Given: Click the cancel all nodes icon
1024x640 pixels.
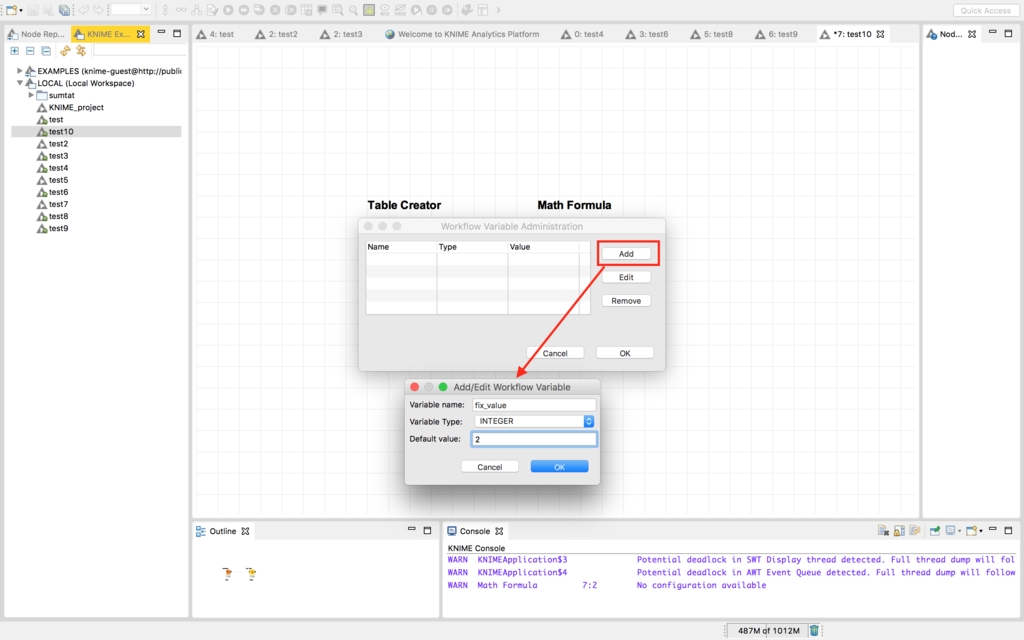Looking at the screenshot, I should tap(291, 10).
